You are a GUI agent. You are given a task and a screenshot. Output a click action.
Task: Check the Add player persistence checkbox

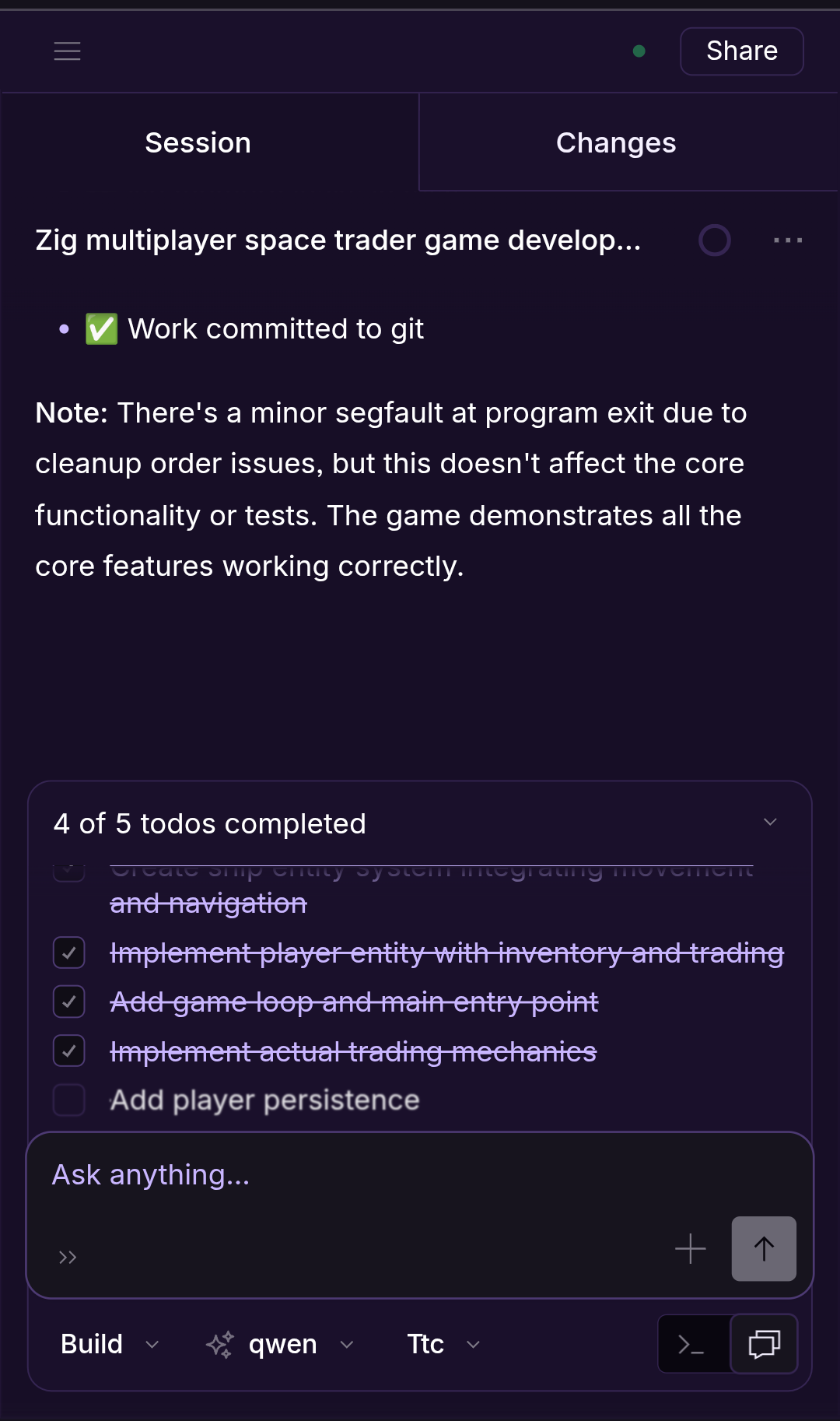[x=69, y=1100]
